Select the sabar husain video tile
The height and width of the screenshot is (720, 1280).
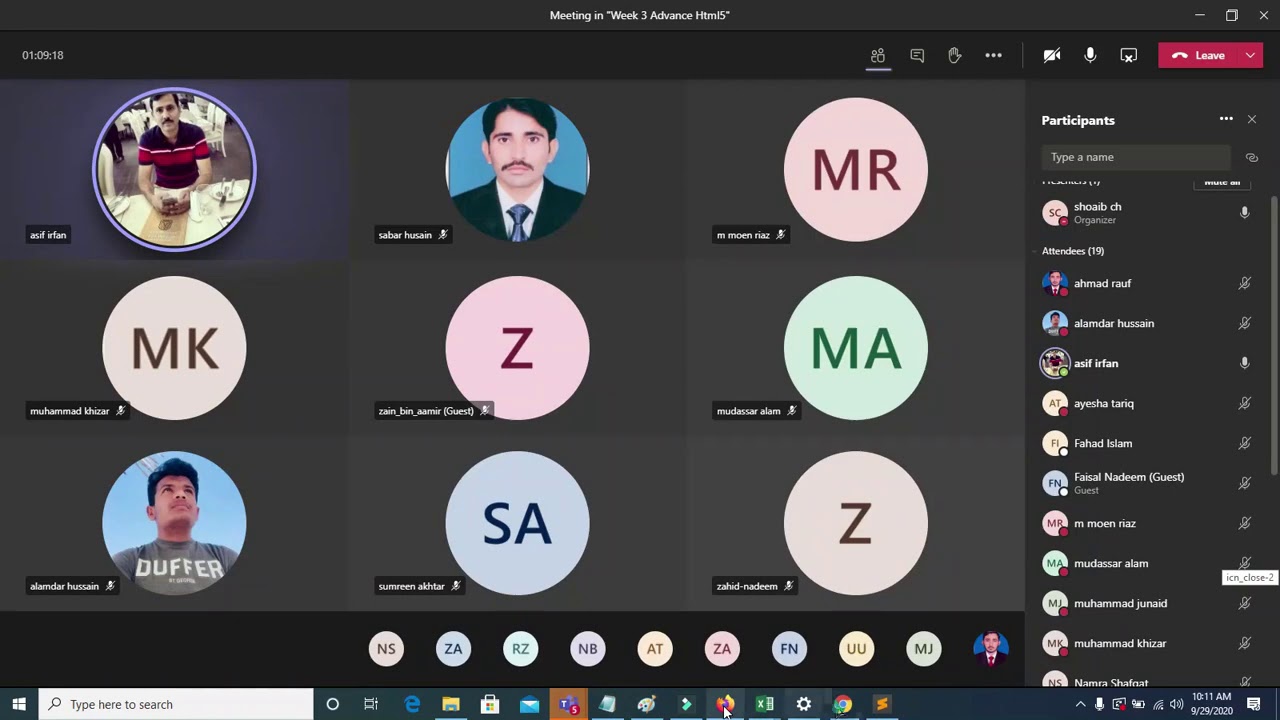[x=517, y=169]
